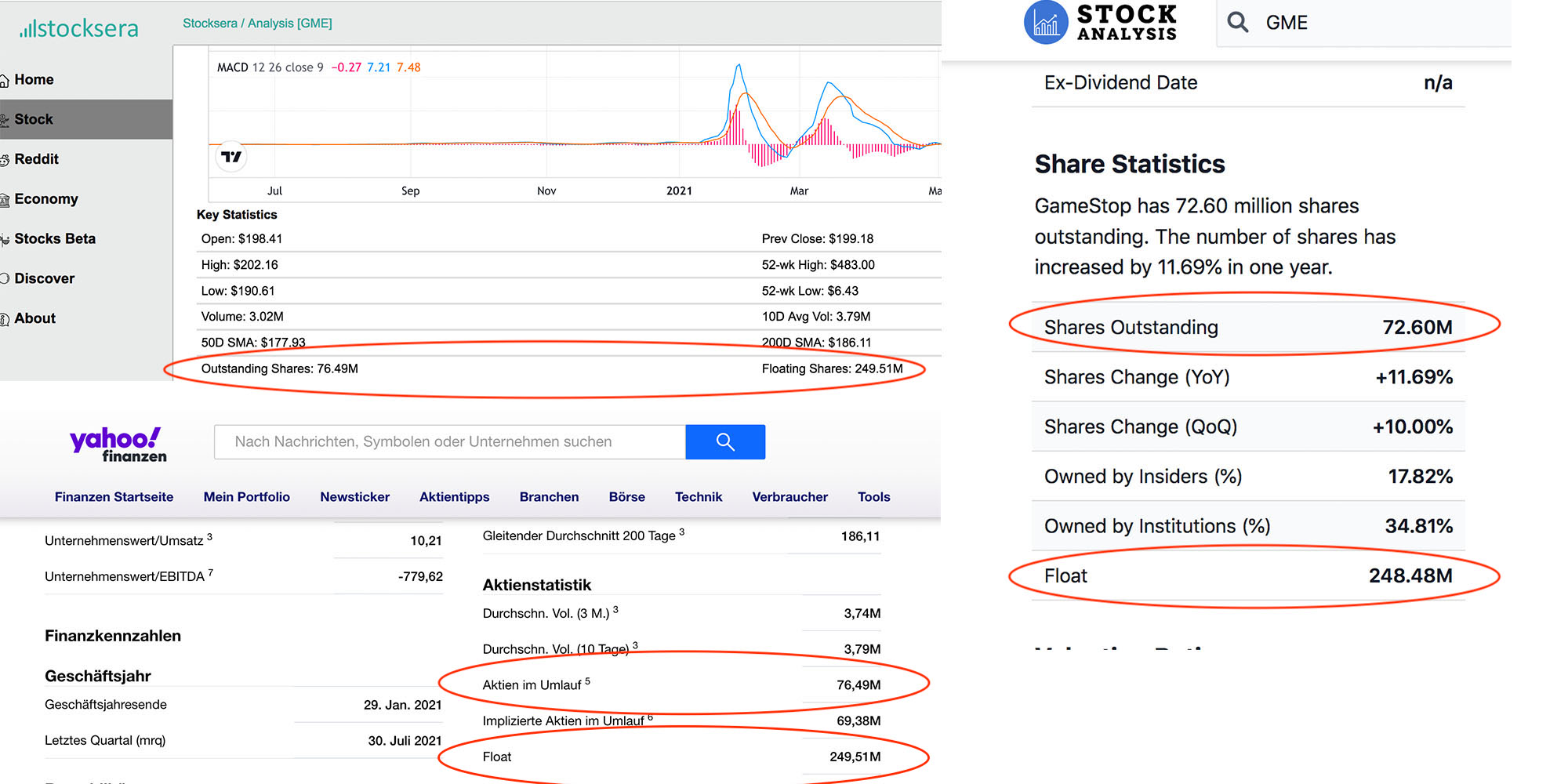
Task: Select the Börse navigation tab
Action: click(626, 497)
